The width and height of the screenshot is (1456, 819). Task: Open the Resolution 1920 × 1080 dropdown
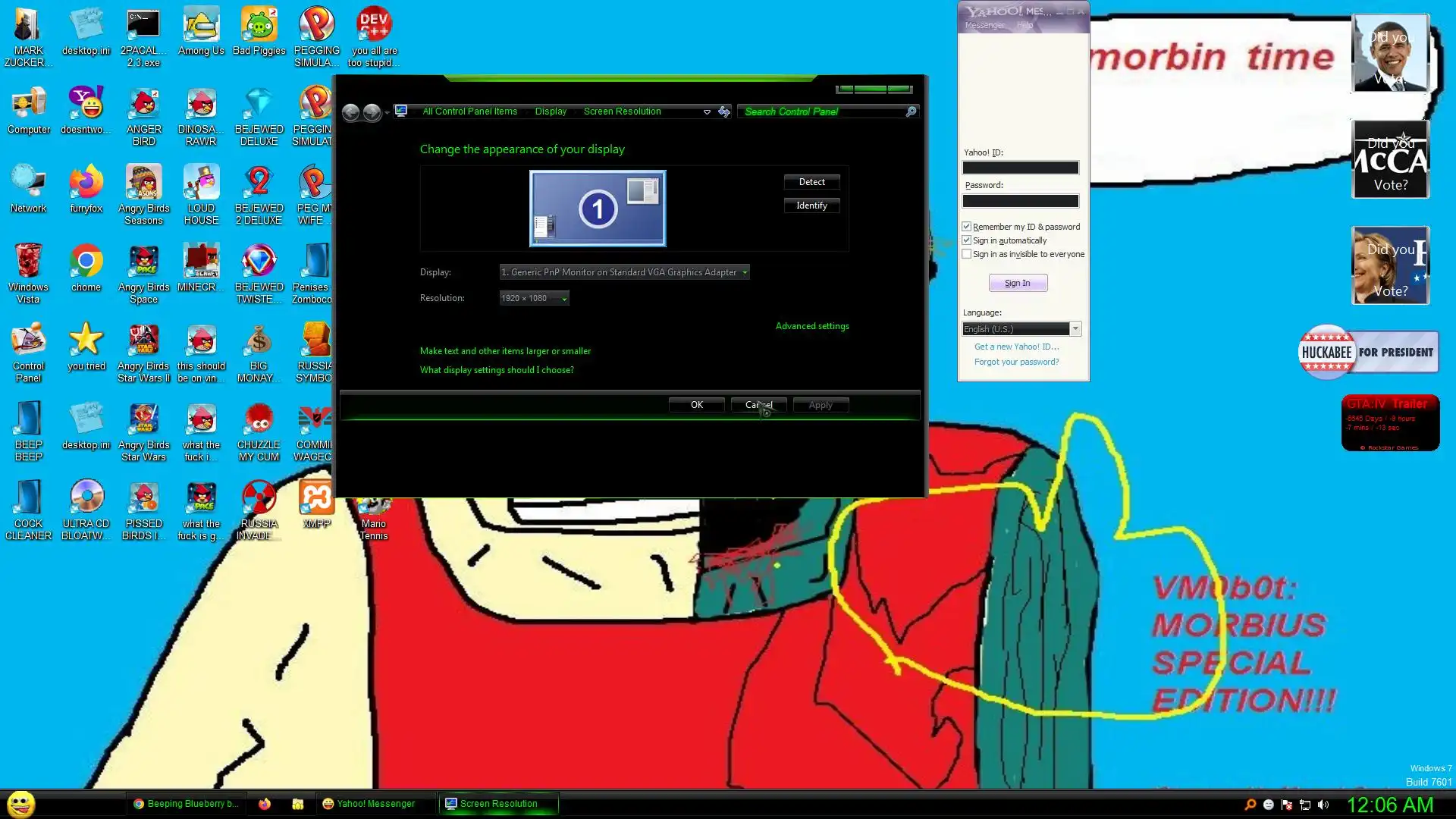534,298
